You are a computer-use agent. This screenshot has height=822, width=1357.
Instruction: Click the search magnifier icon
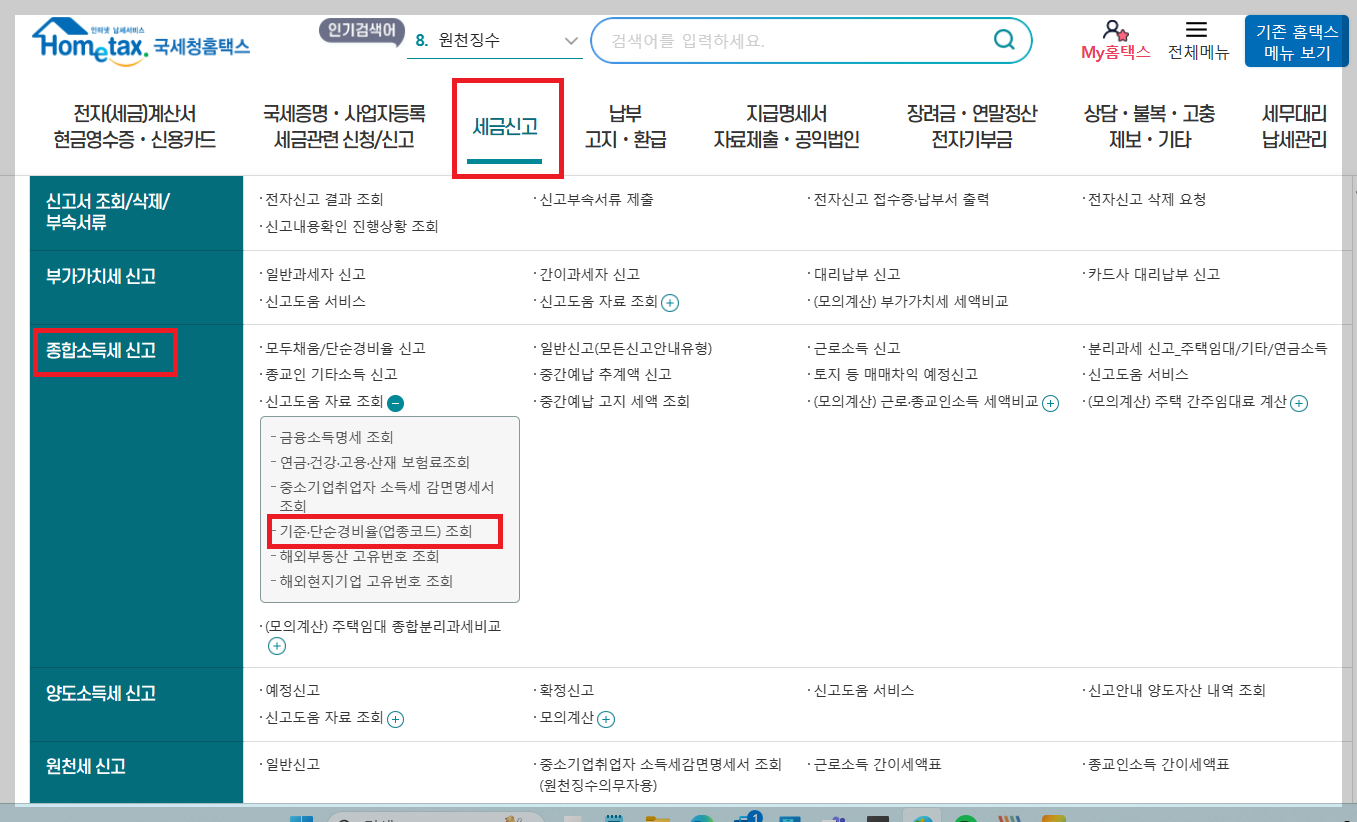pyautogui.click(x=1003, y=40)
